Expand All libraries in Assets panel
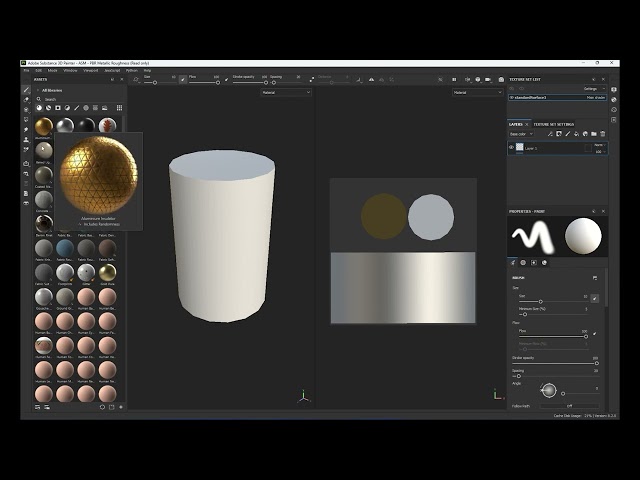 tap(38, 90)
